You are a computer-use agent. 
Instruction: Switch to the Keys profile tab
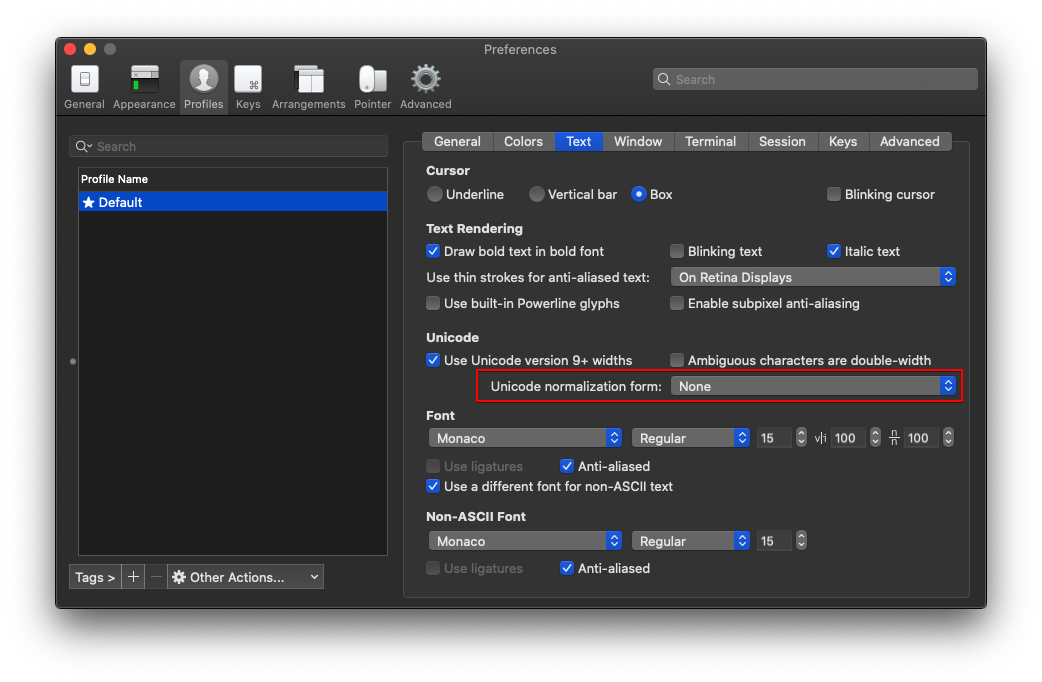(843, 142)
